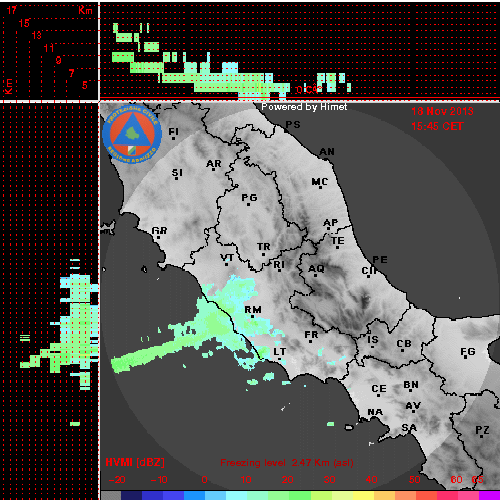Screen dimensions: 500x500
Task: Select the FG city marker
Action: pyautogui.click(x=467, y=358)
